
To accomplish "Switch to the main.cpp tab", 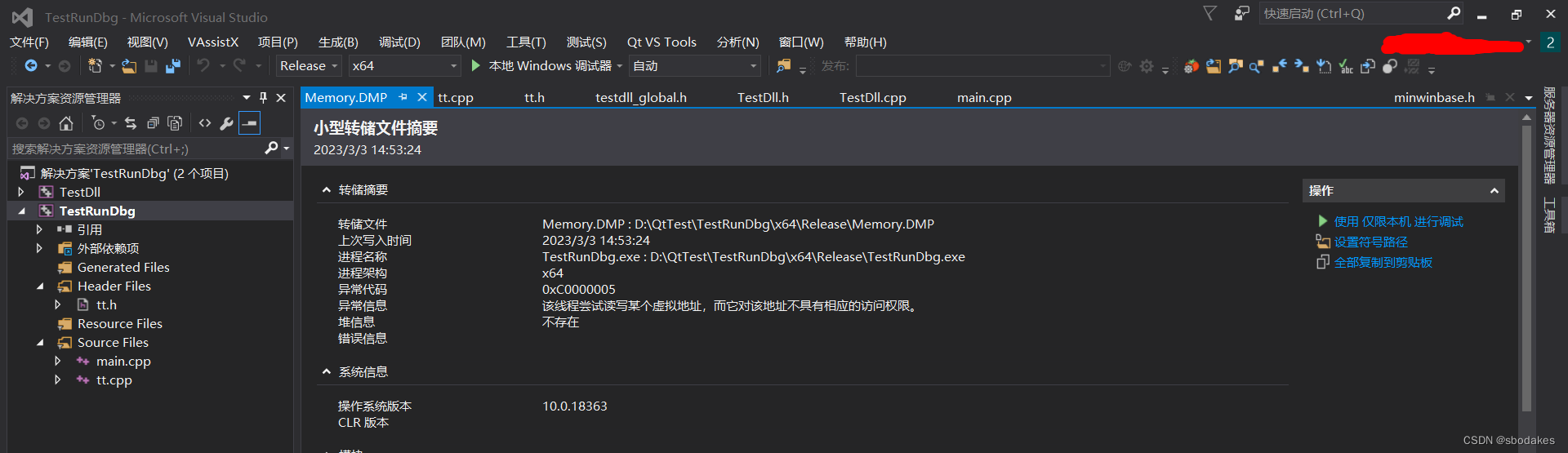I will point(984,98).
